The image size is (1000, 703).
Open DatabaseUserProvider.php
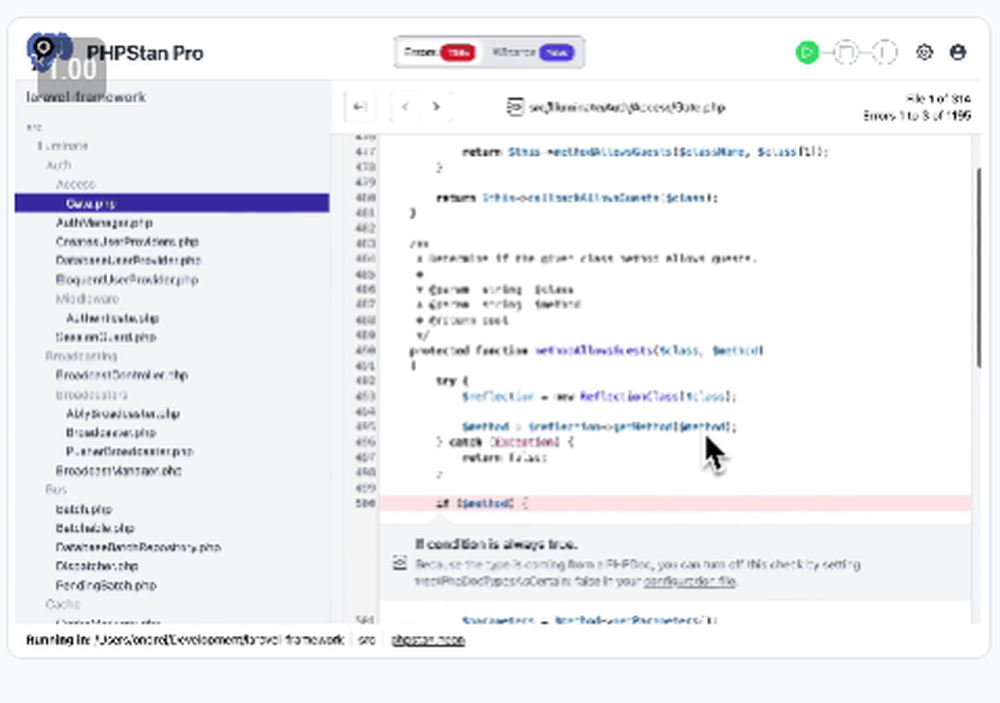click(128, 260)
